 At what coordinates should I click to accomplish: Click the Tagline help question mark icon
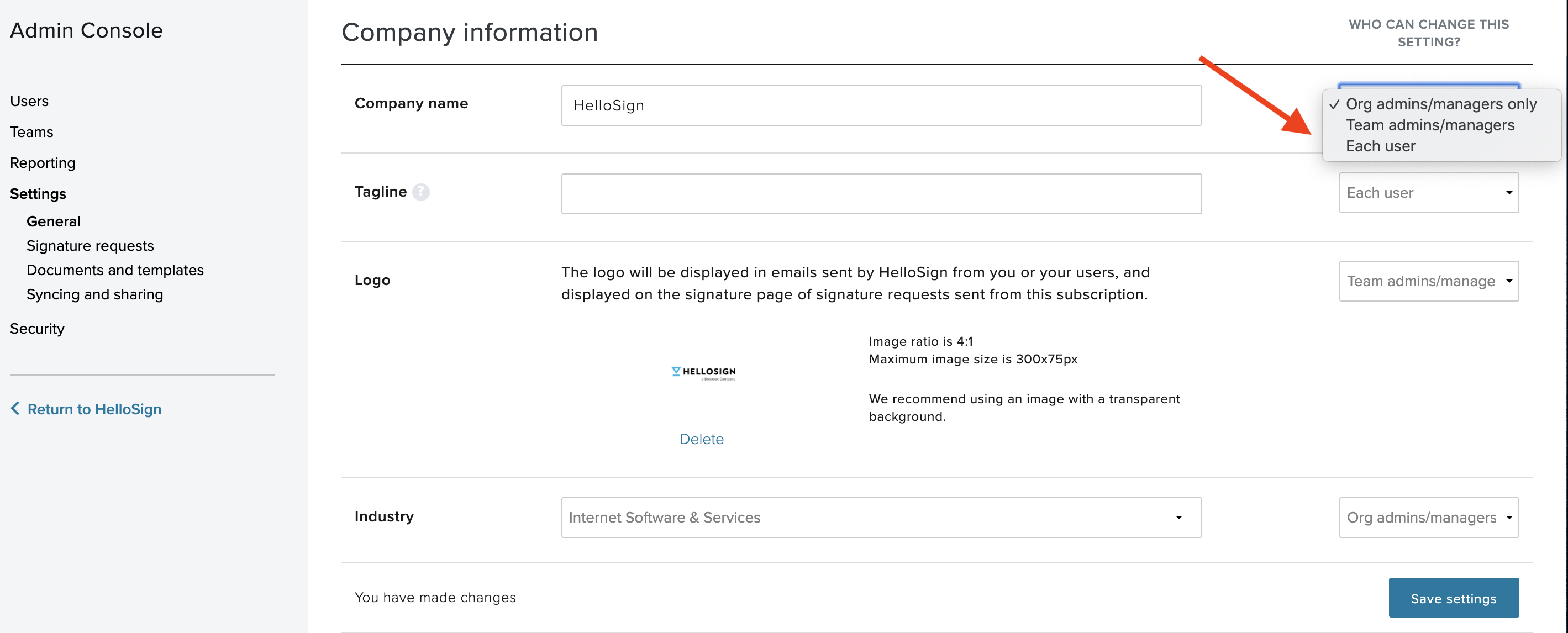[420, 192]
